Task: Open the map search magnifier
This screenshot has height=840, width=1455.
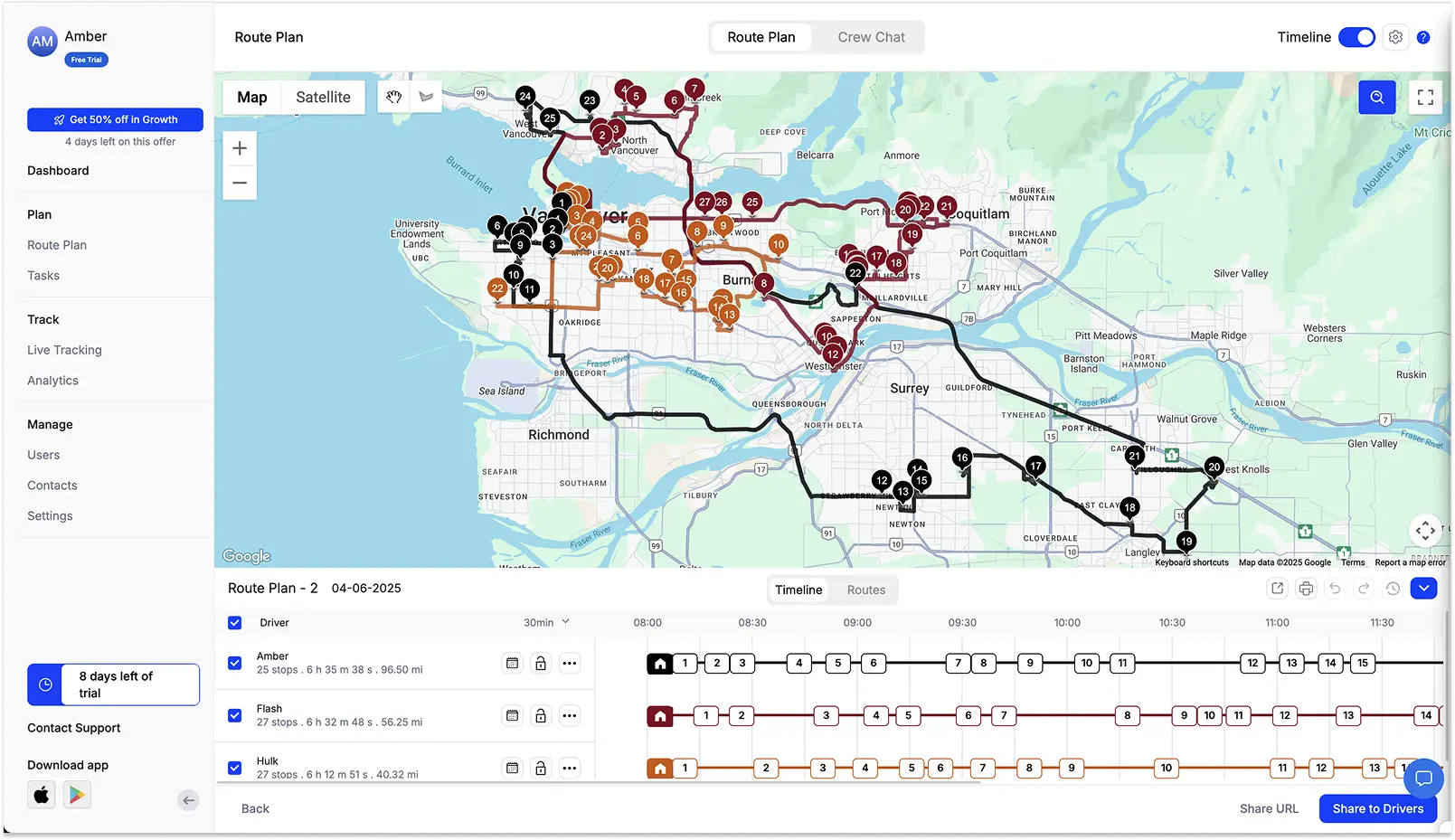Action: (1376, 97)
